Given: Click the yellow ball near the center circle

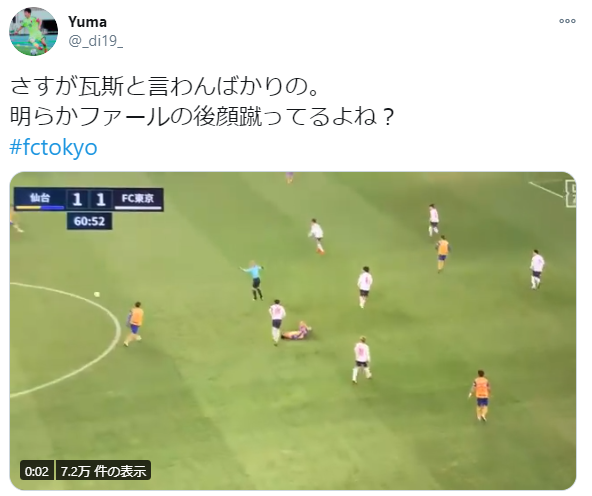Looking at the screenshot, I should coord(97,294).
